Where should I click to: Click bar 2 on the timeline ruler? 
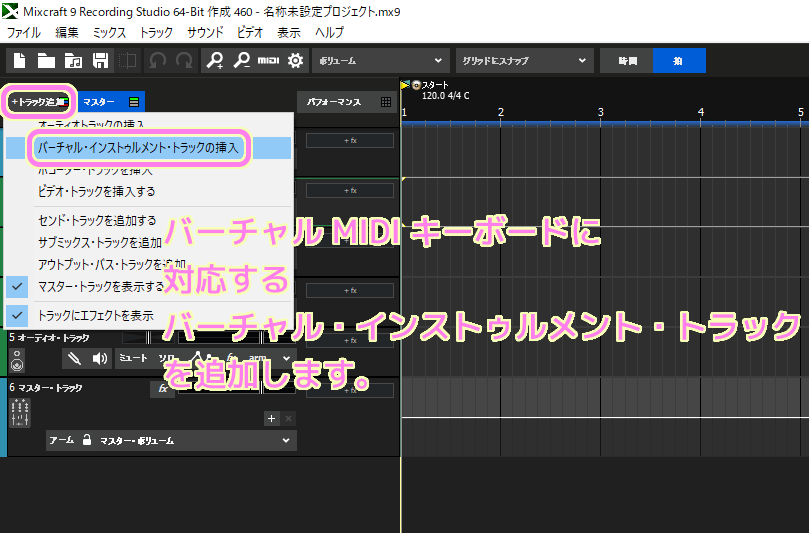point(500,112)
